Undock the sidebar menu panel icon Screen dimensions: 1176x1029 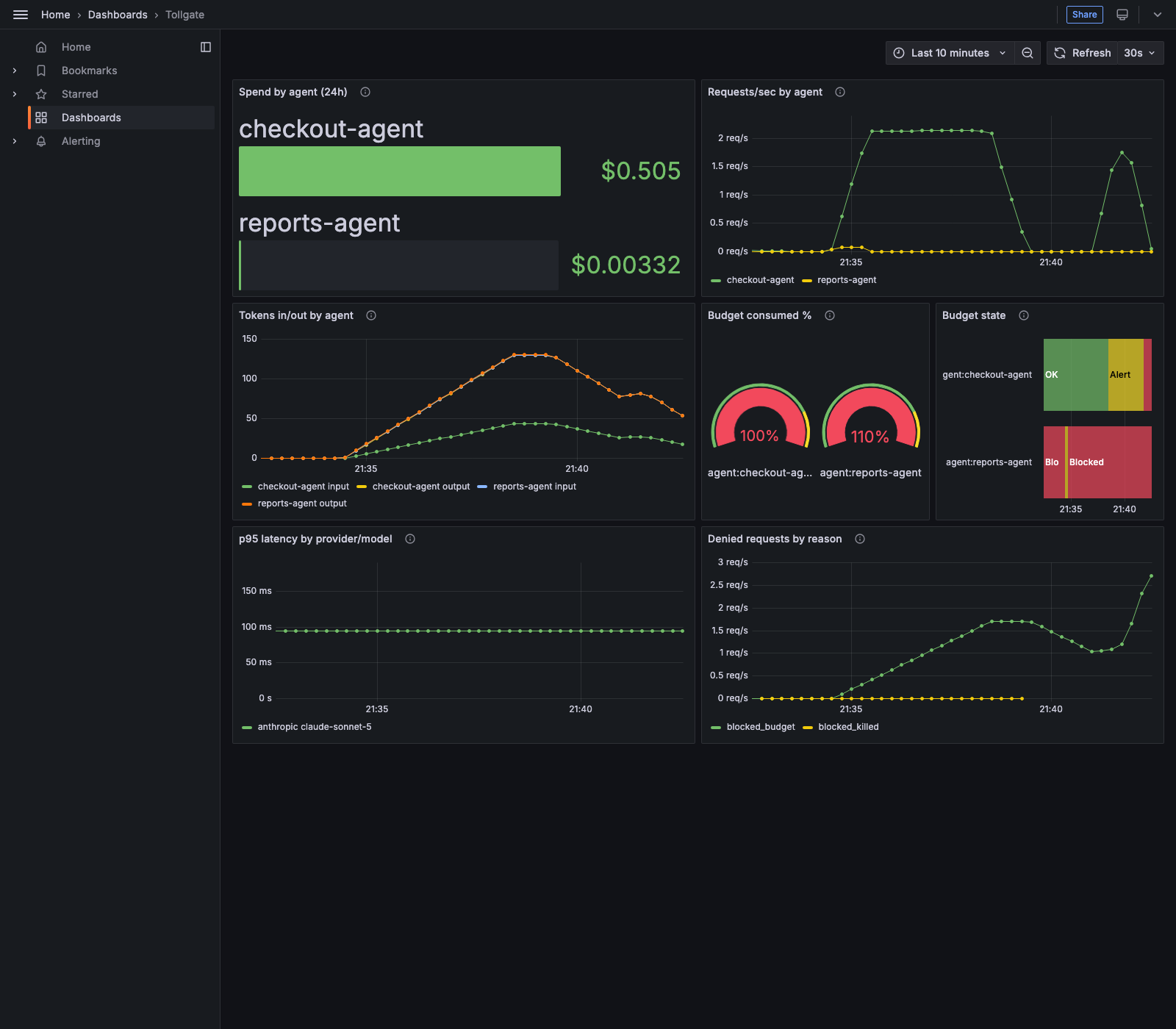click(206, 47)
